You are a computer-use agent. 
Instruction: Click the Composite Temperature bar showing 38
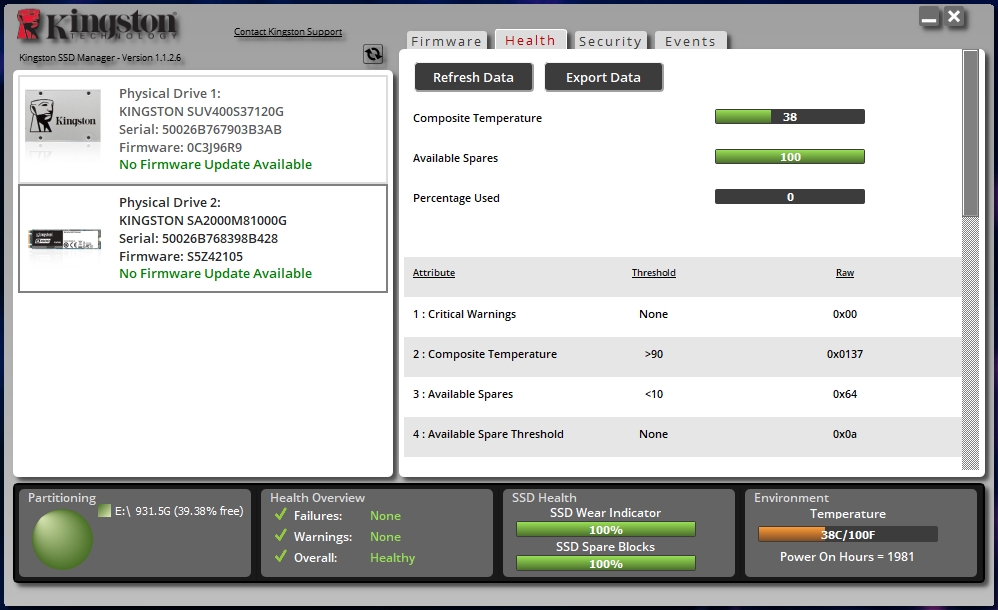[789, 117]
